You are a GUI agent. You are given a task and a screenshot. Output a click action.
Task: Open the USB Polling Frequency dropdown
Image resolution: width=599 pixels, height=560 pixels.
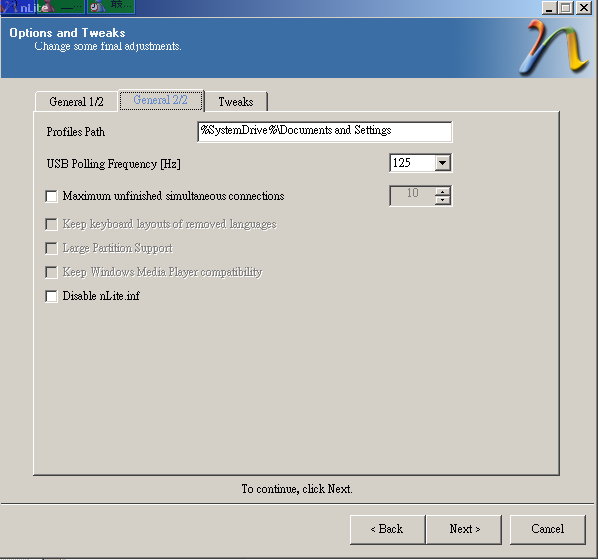[x=442, y=163]
